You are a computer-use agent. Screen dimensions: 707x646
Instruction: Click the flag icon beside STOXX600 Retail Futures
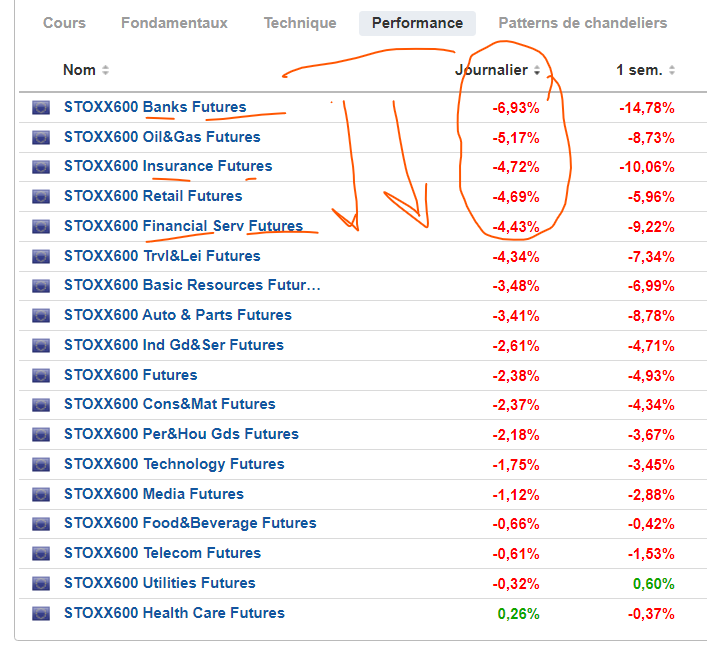41,196
